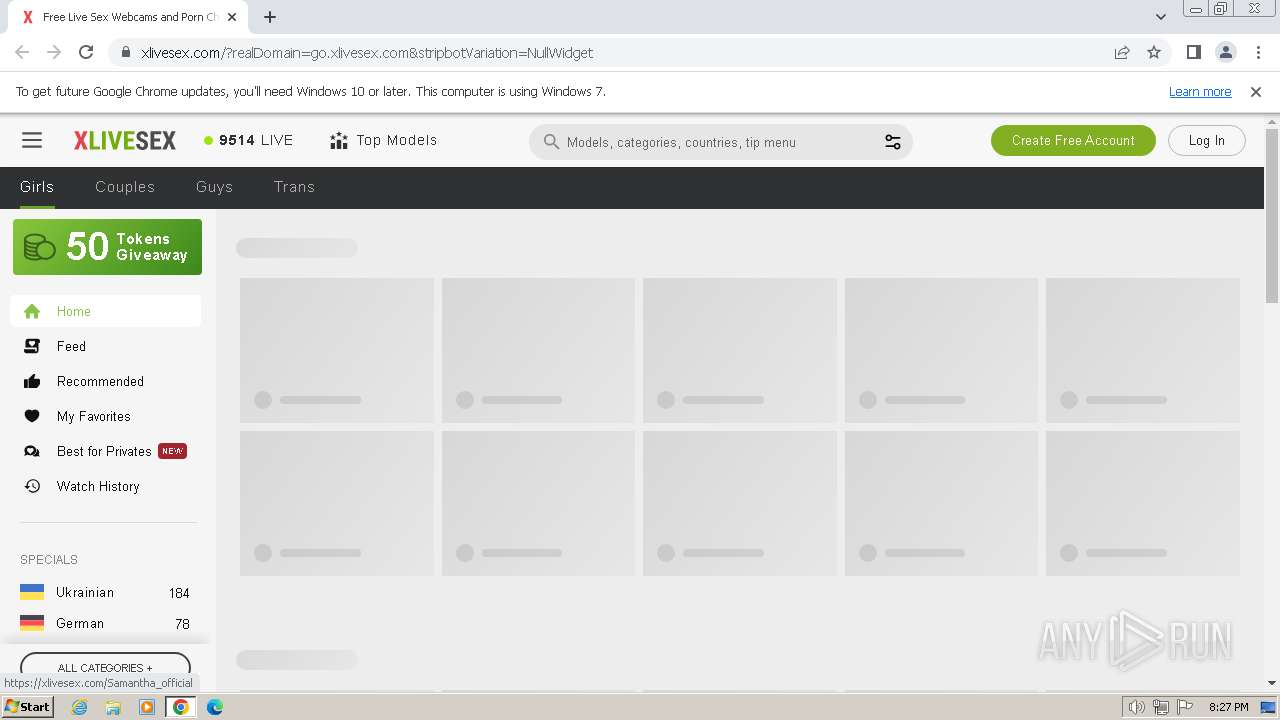The image size is (1280, 720).
Task: Click the Ukrainian flag icon
Action: click(32, 592)
